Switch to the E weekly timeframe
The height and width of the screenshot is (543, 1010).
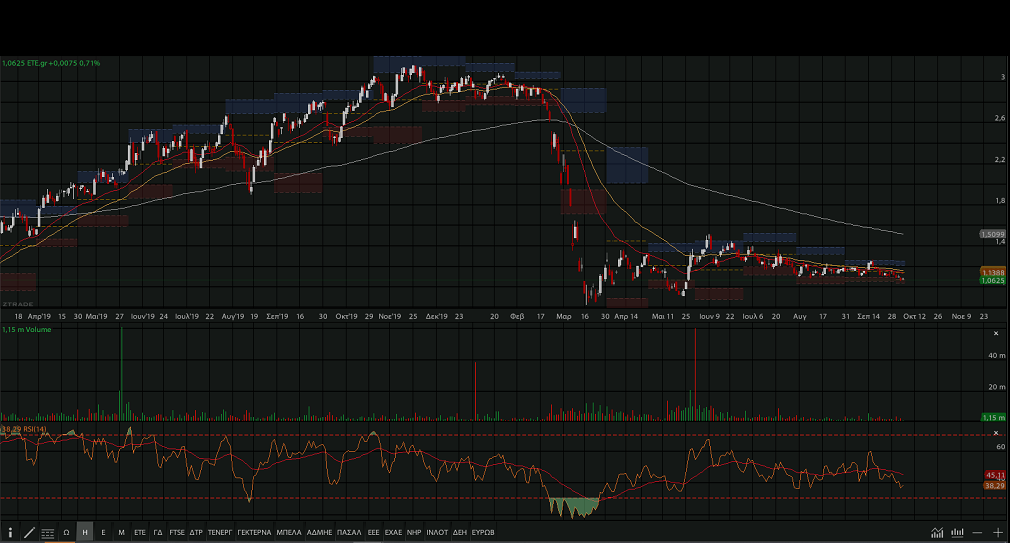pyautogui.click(x=103, y=532)
